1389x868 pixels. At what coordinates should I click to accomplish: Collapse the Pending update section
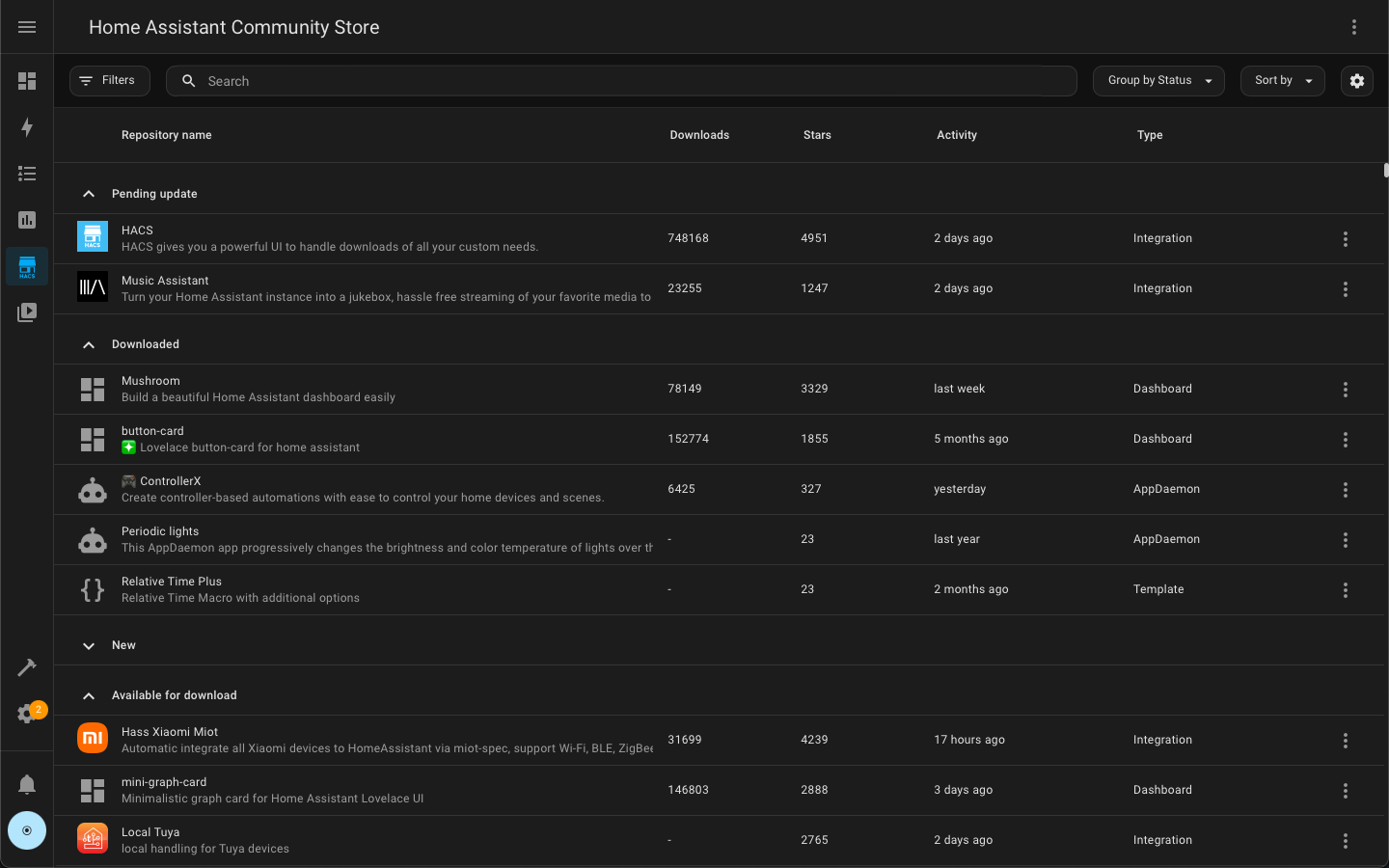pos(89,194)
